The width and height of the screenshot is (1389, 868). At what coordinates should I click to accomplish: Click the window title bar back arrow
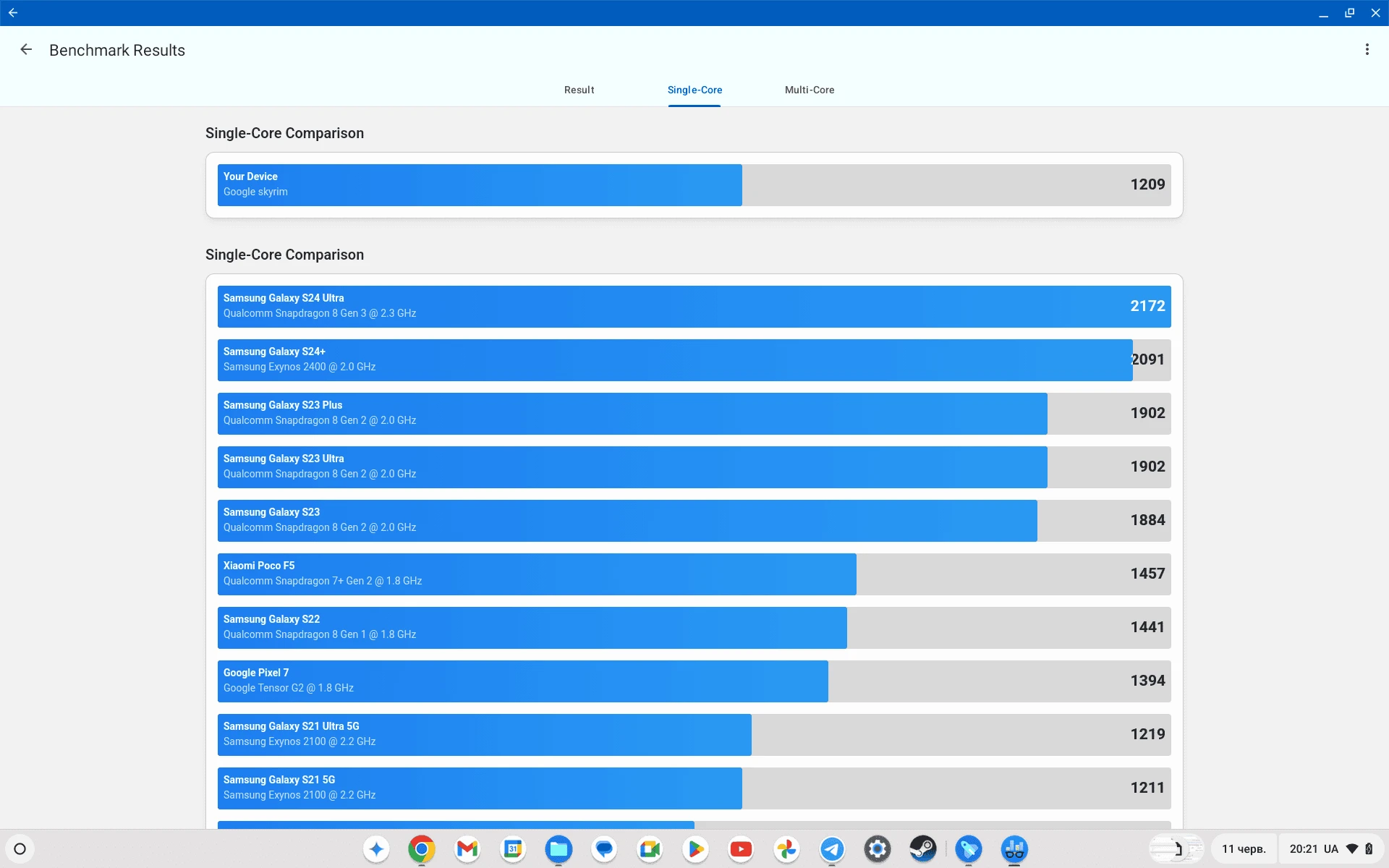tap(13, 12)
